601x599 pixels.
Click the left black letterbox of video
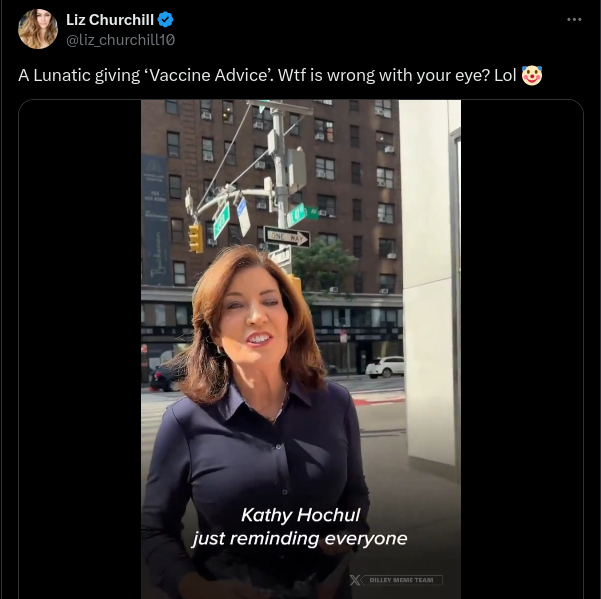click(x=80, y=349)
